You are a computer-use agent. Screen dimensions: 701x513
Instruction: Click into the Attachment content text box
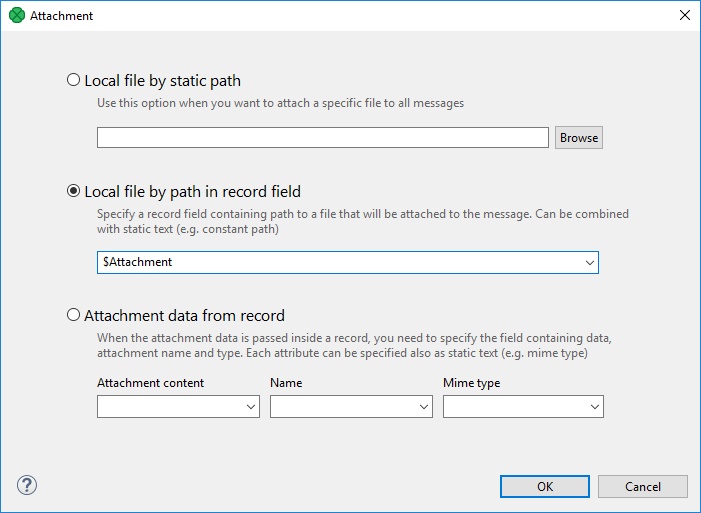[x=168, y=407]
